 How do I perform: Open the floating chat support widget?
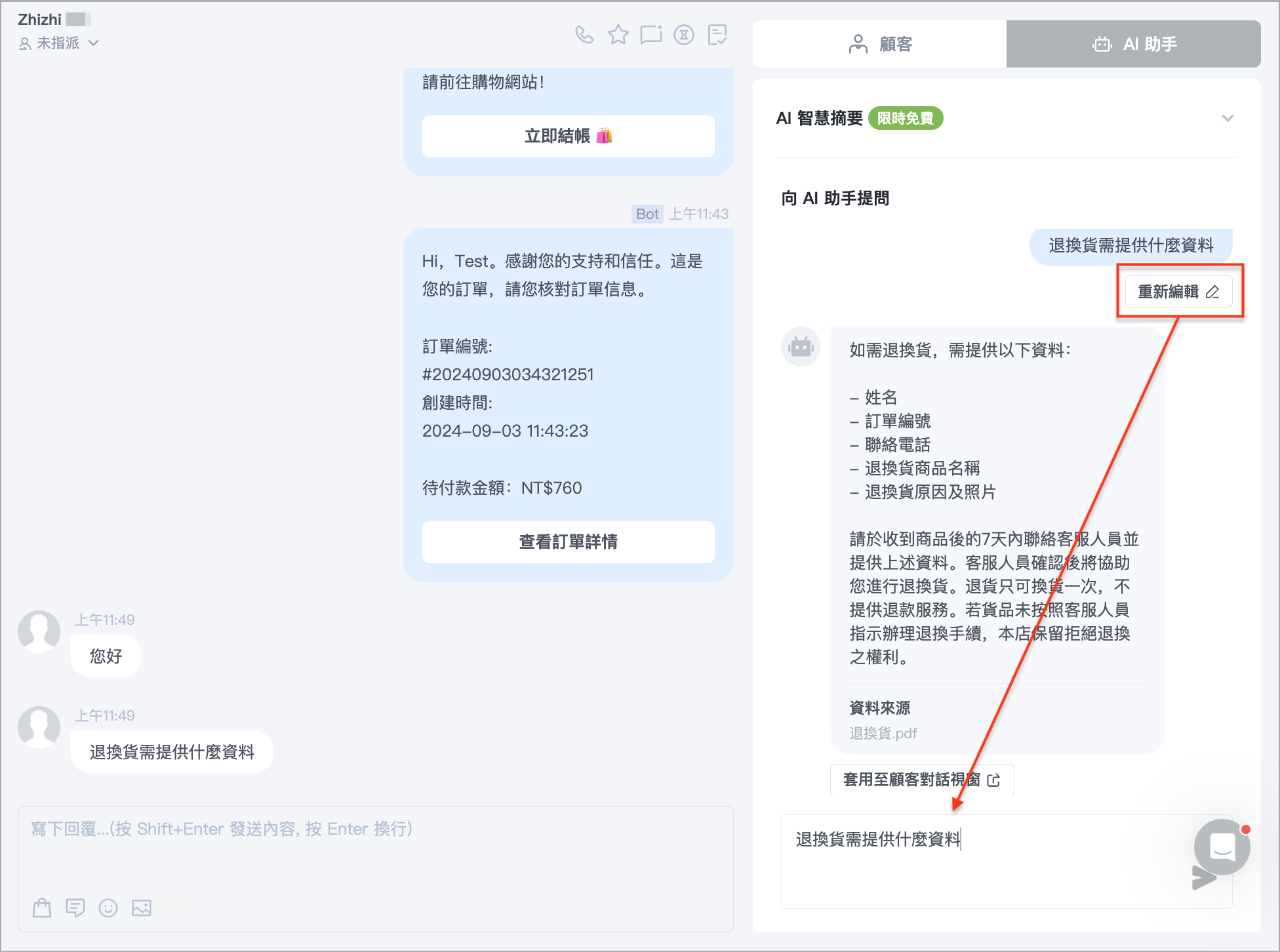coord(1222,846)
